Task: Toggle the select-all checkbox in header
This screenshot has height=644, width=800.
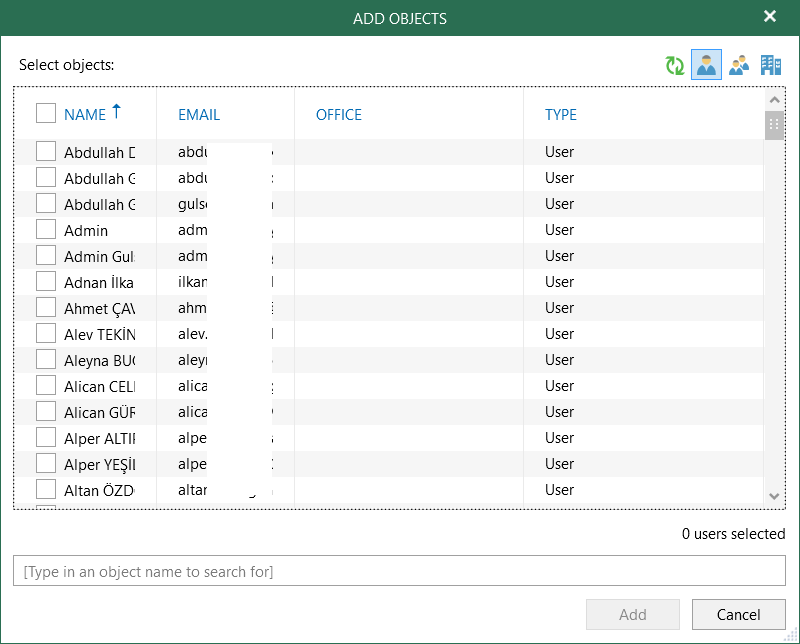Action: pyautogui.click(x=46, y=114)
